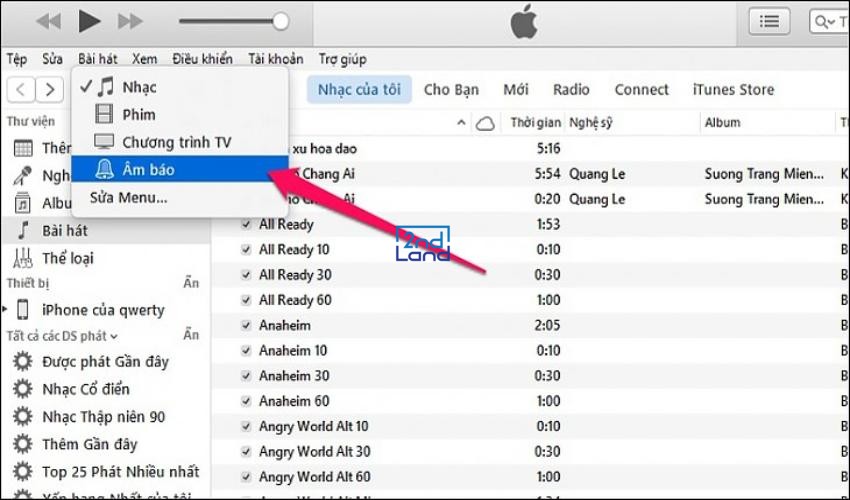
Task: Uncheck the Angry World Alt 10 checkbox
Action: point(246,426)
